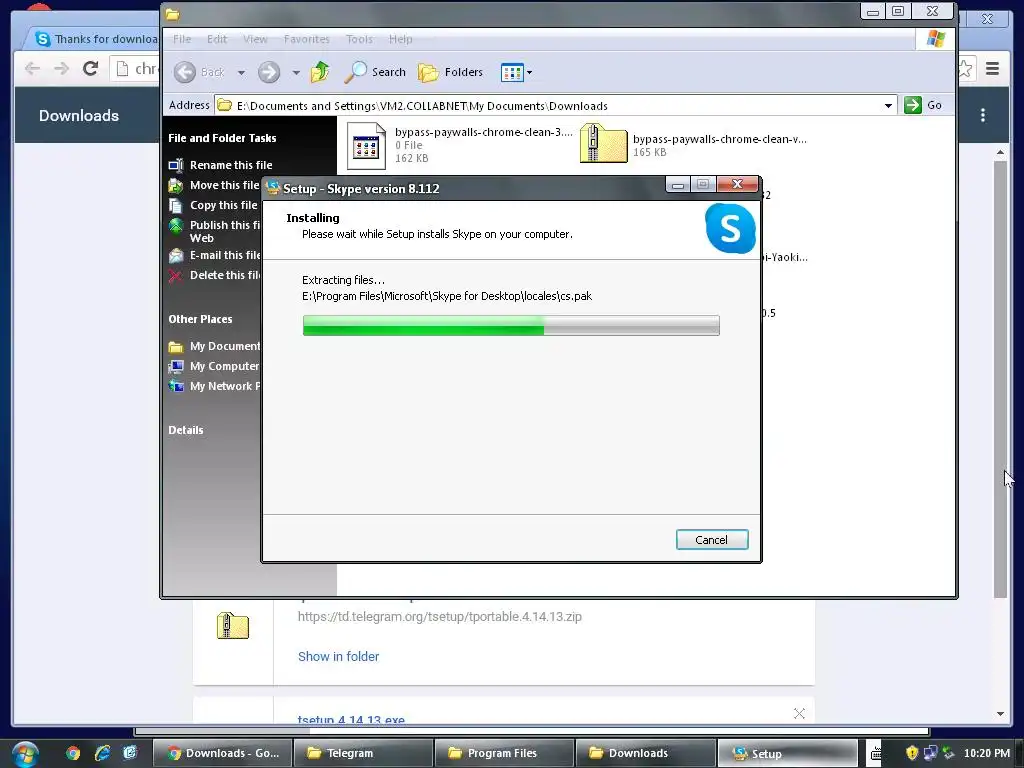The image size is (1024, 768).
Task: Click the clock showing 10:20 PM
Action: (987, 753)
